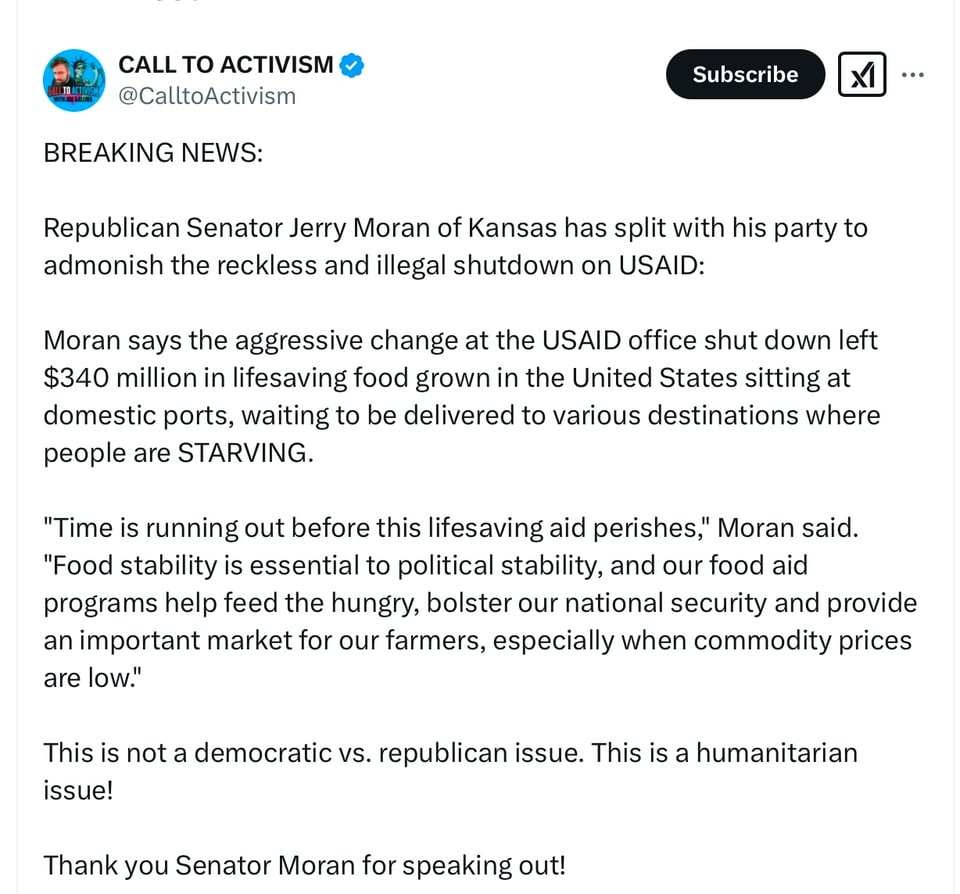Open the @CalltoActivism handle link

click(207, 96)
